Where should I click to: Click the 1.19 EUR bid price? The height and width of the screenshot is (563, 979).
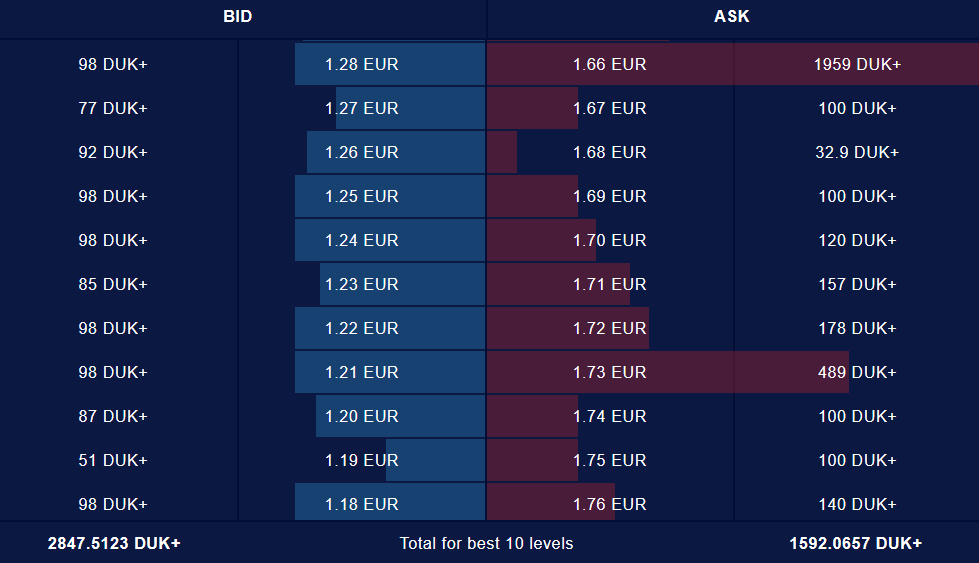[x=362, y=460]
